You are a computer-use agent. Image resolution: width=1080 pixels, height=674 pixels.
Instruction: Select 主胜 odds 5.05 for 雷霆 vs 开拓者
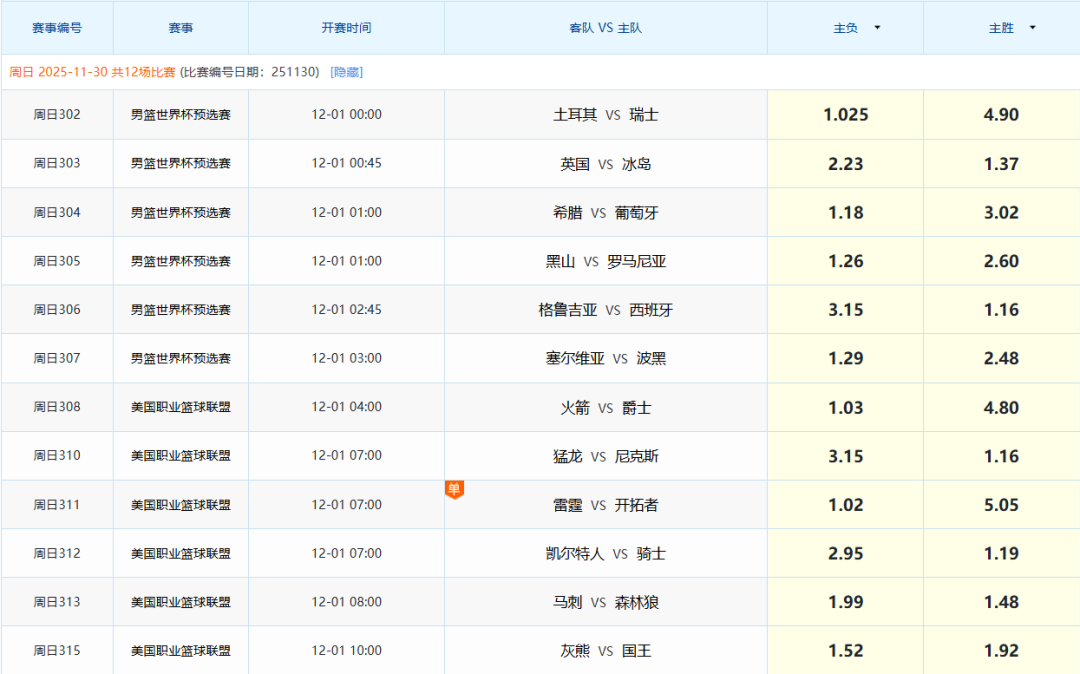1001,505
